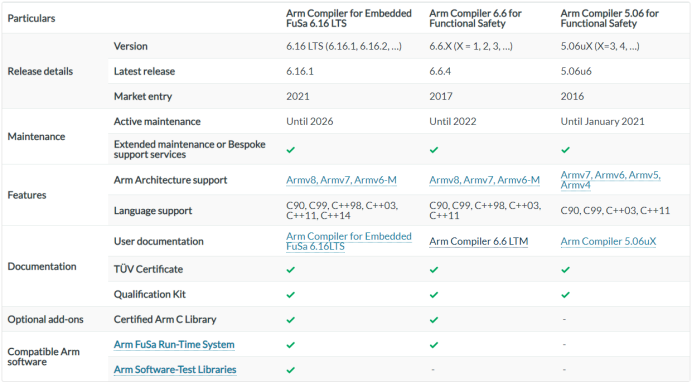Screen dimensions: 693x384
Task: Open Armv8, Armv7, Armv6-M link under FuSa 6.16 LTS
Action: coord(341,180)
